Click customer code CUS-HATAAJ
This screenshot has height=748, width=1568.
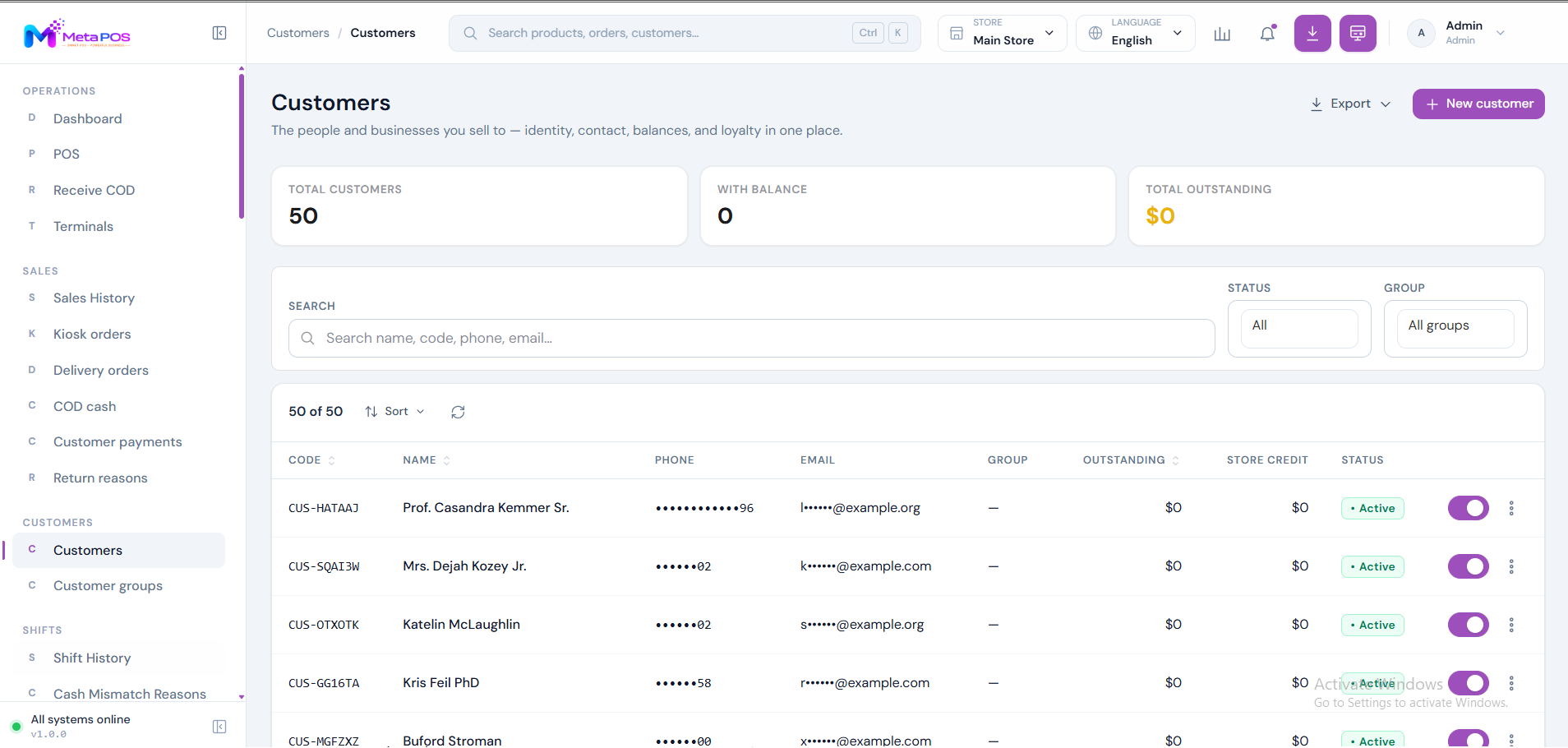point(324,509)
